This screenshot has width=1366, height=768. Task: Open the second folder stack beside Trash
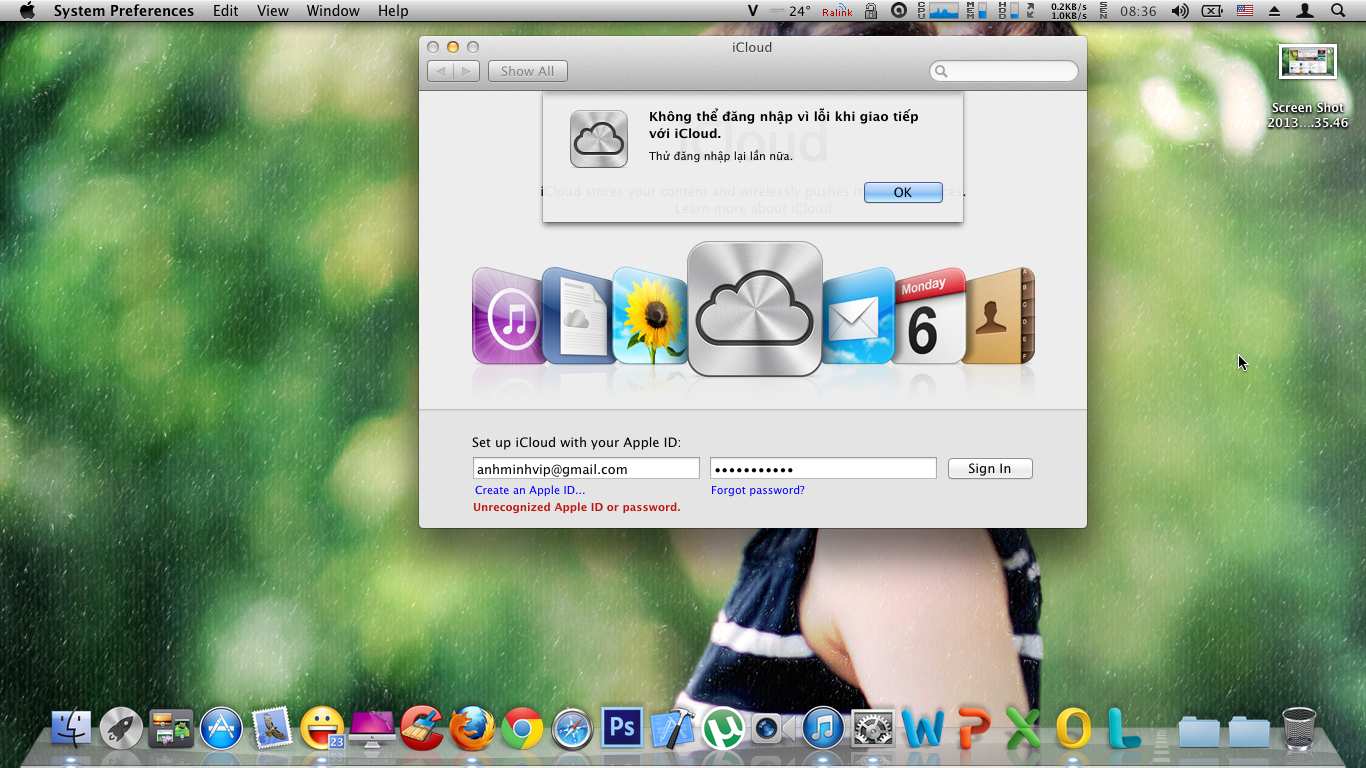(1249, 731)
